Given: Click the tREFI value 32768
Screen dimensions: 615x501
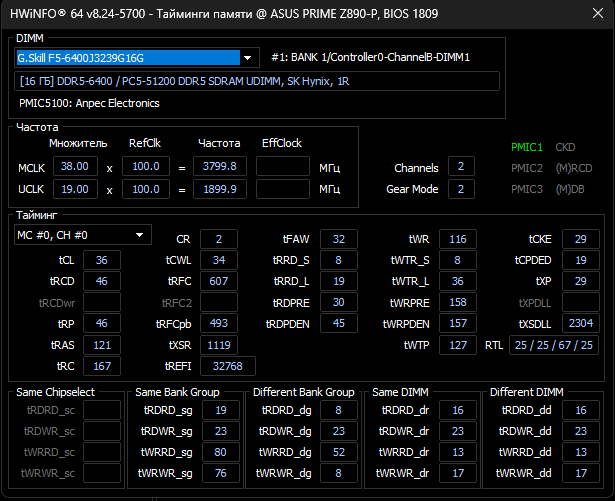Looking at the screenshot, I should tap(228, 366).
